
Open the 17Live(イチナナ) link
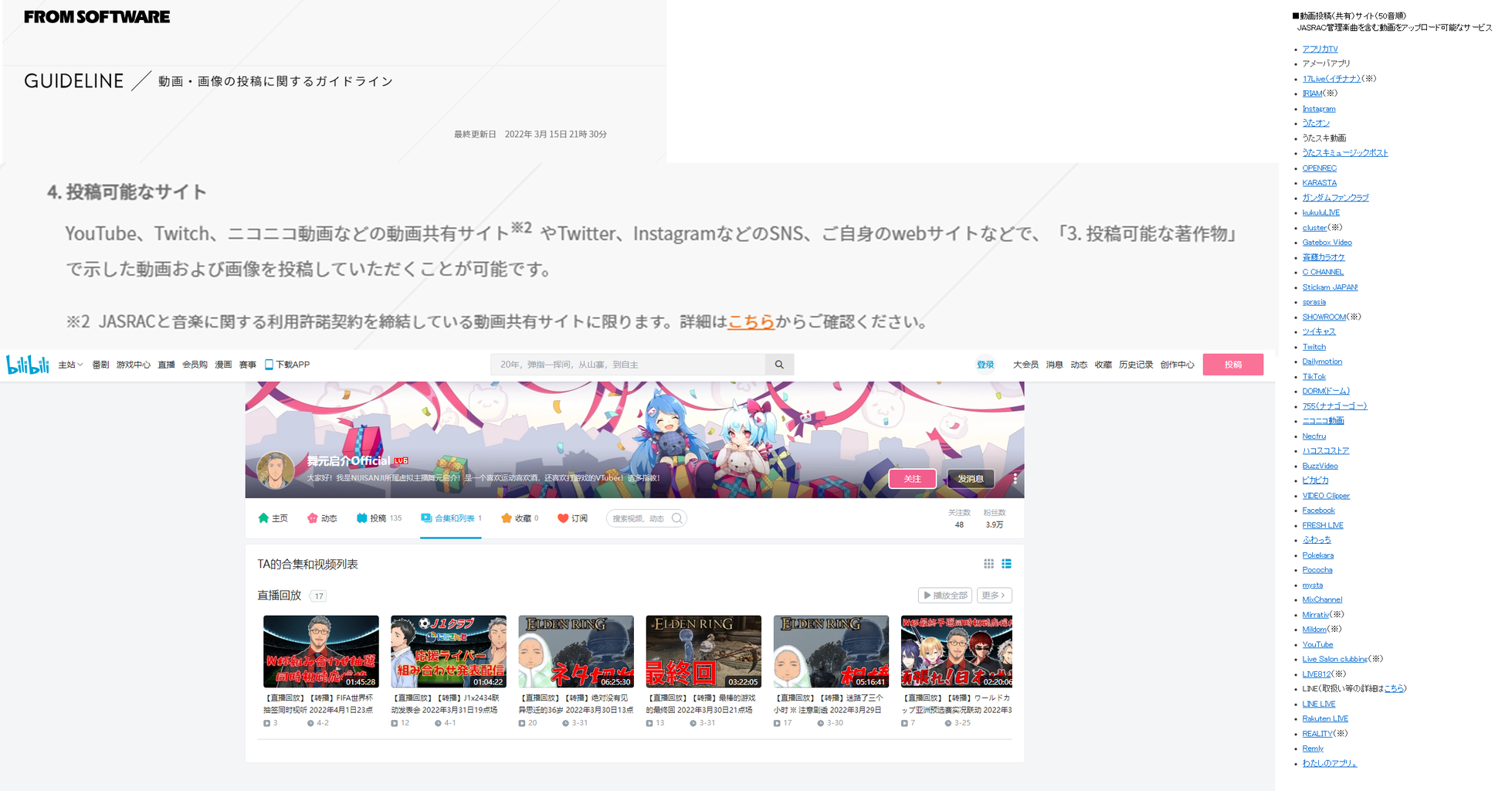pyautogui.click(x=1331, y=79)
